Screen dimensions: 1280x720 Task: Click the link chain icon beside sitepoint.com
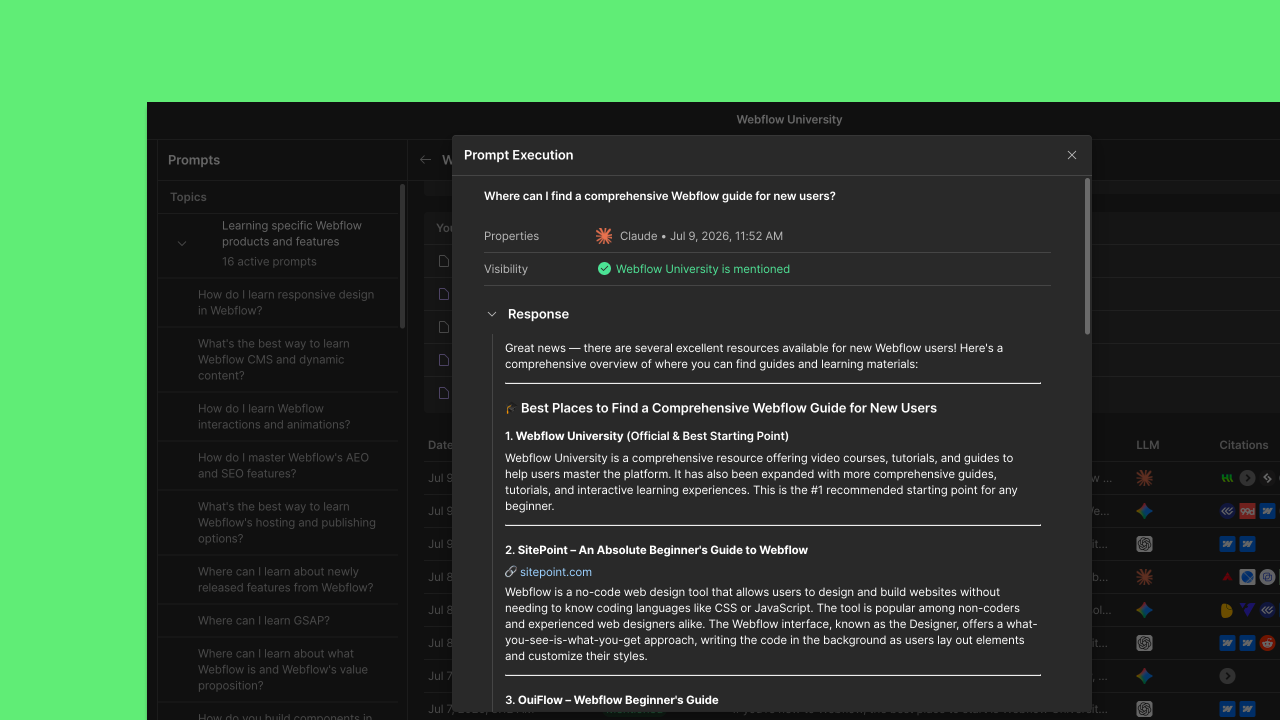click(x=511, y=572)
